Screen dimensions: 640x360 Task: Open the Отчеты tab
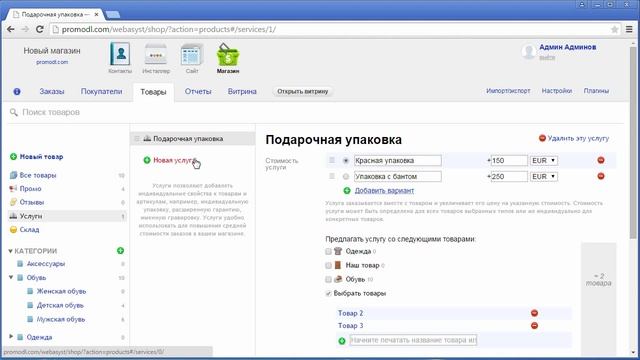tap(198, 91)
